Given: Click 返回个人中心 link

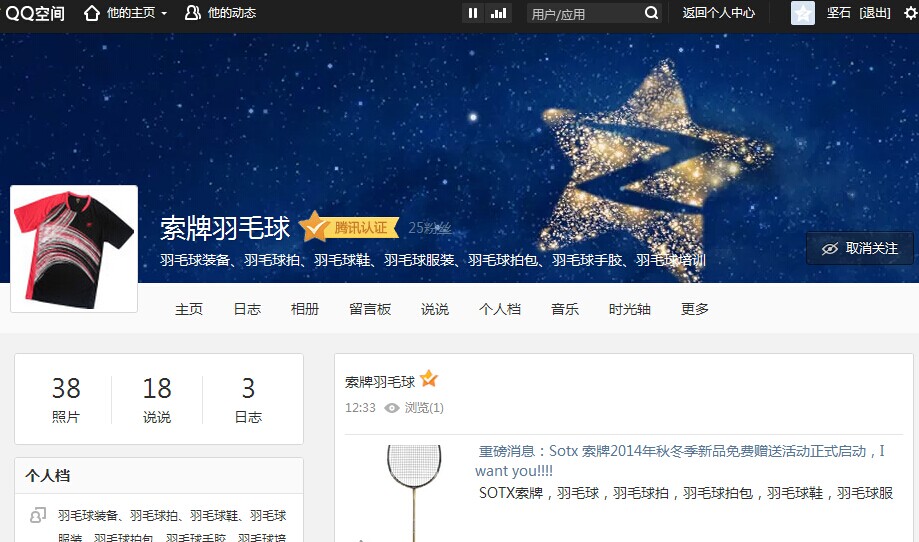Looking at the screenshot, I should (x=719, y=13).
